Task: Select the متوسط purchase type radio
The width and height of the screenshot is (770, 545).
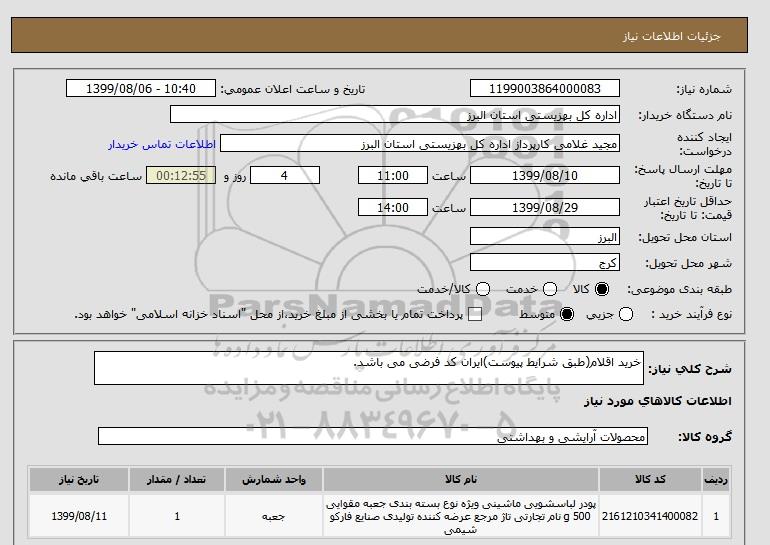Action: (567, 314)
